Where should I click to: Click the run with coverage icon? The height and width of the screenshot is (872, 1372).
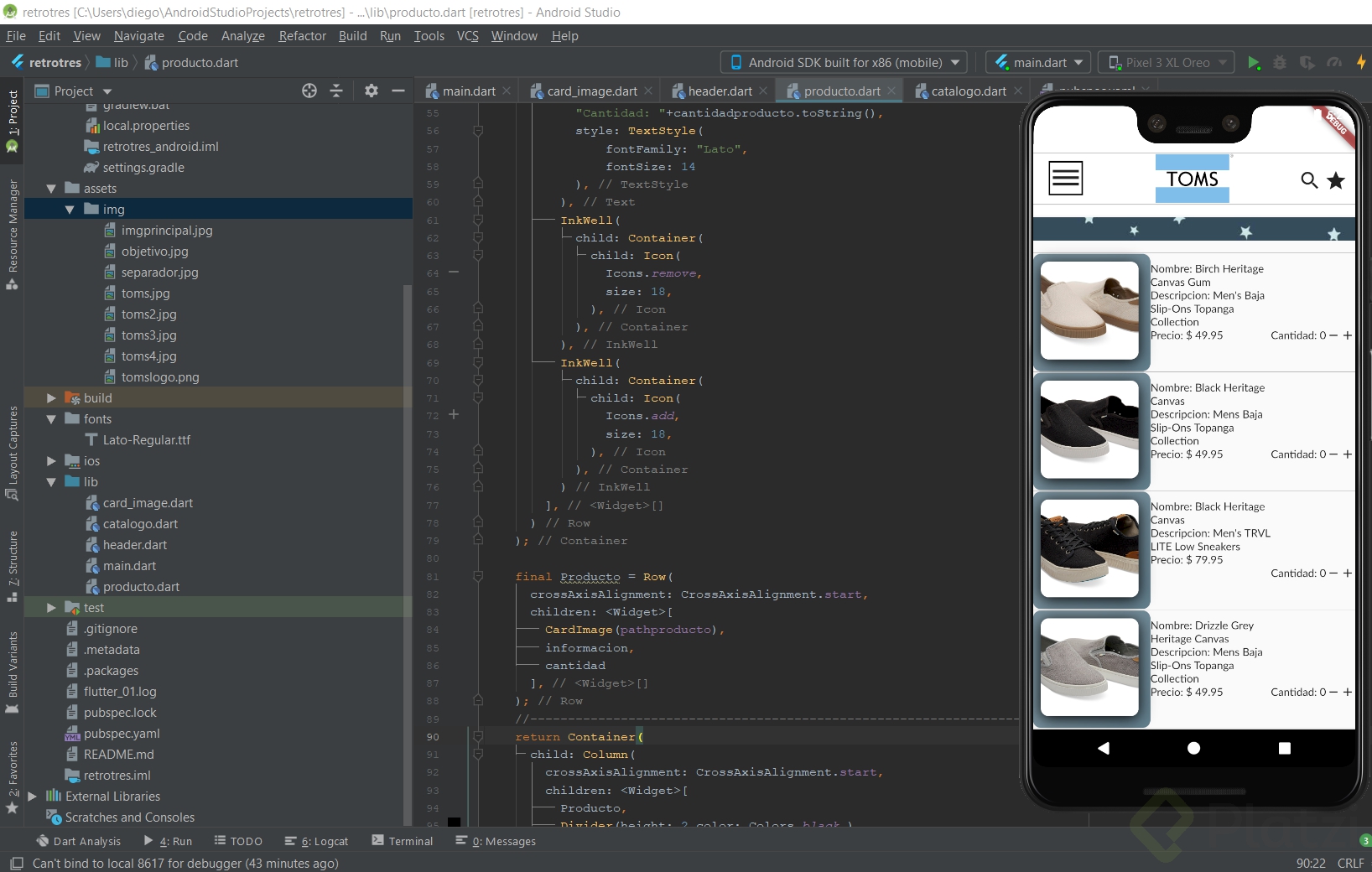click(x=1307, y=63)
